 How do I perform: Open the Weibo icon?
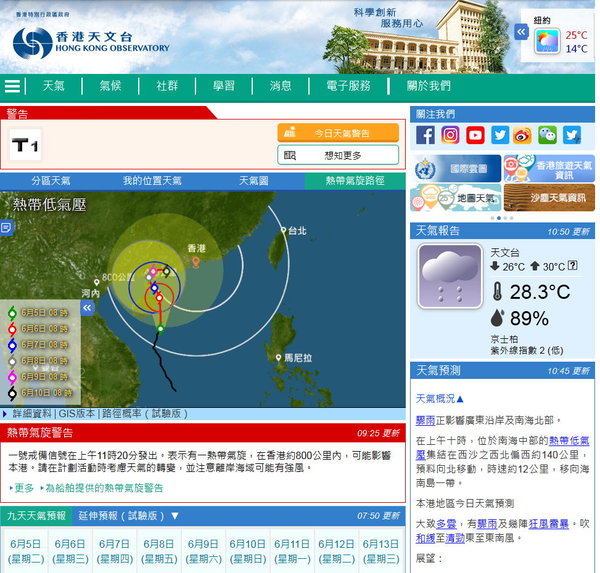[523, 135]
